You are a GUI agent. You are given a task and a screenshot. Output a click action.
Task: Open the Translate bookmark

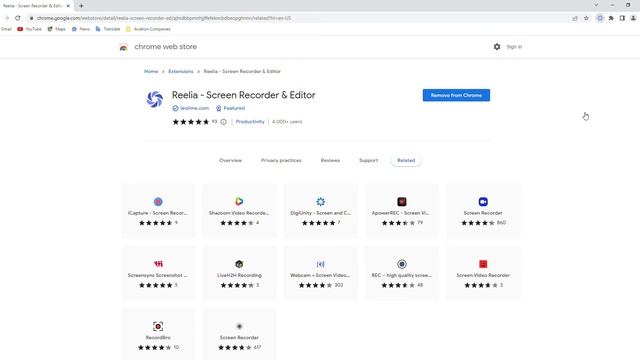tap(108, 29)
